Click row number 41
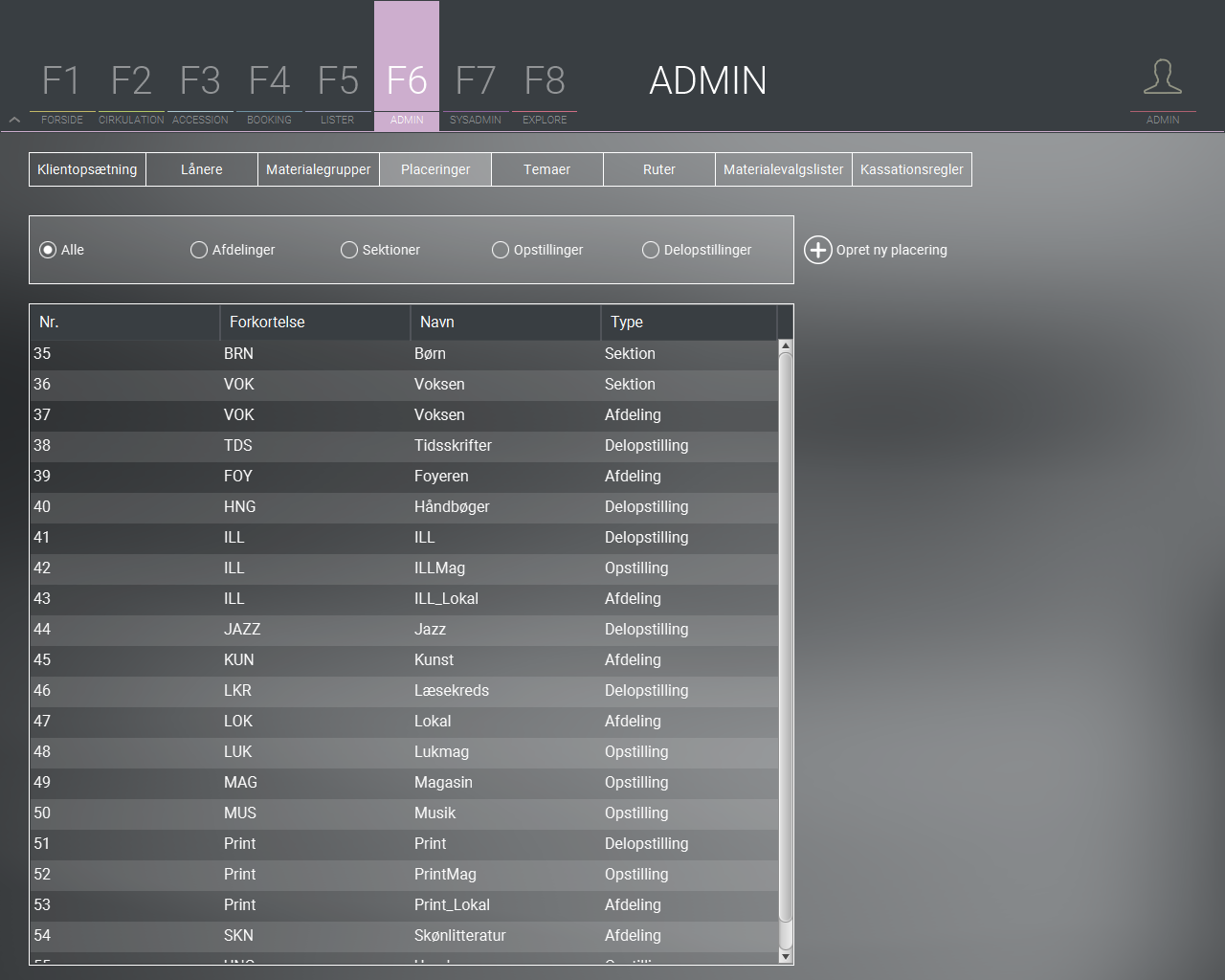1225x980 pixels. pyautogui.click(x=42, y=537)
